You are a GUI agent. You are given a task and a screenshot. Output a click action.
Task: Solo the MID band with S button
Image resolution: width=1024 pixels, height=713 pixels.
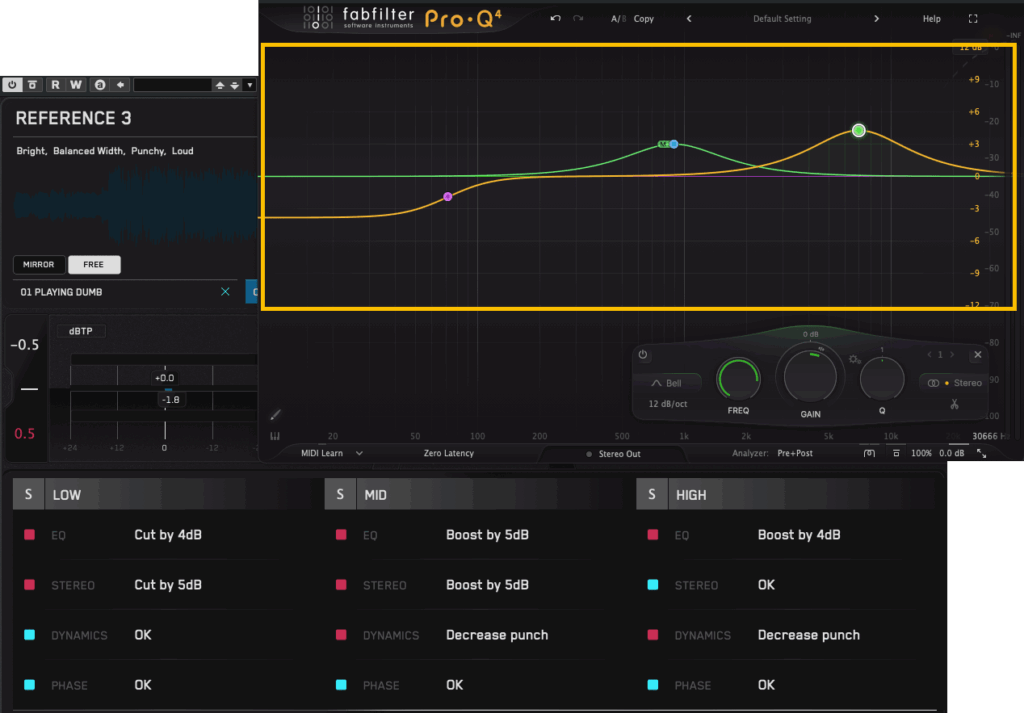point(340,494)
